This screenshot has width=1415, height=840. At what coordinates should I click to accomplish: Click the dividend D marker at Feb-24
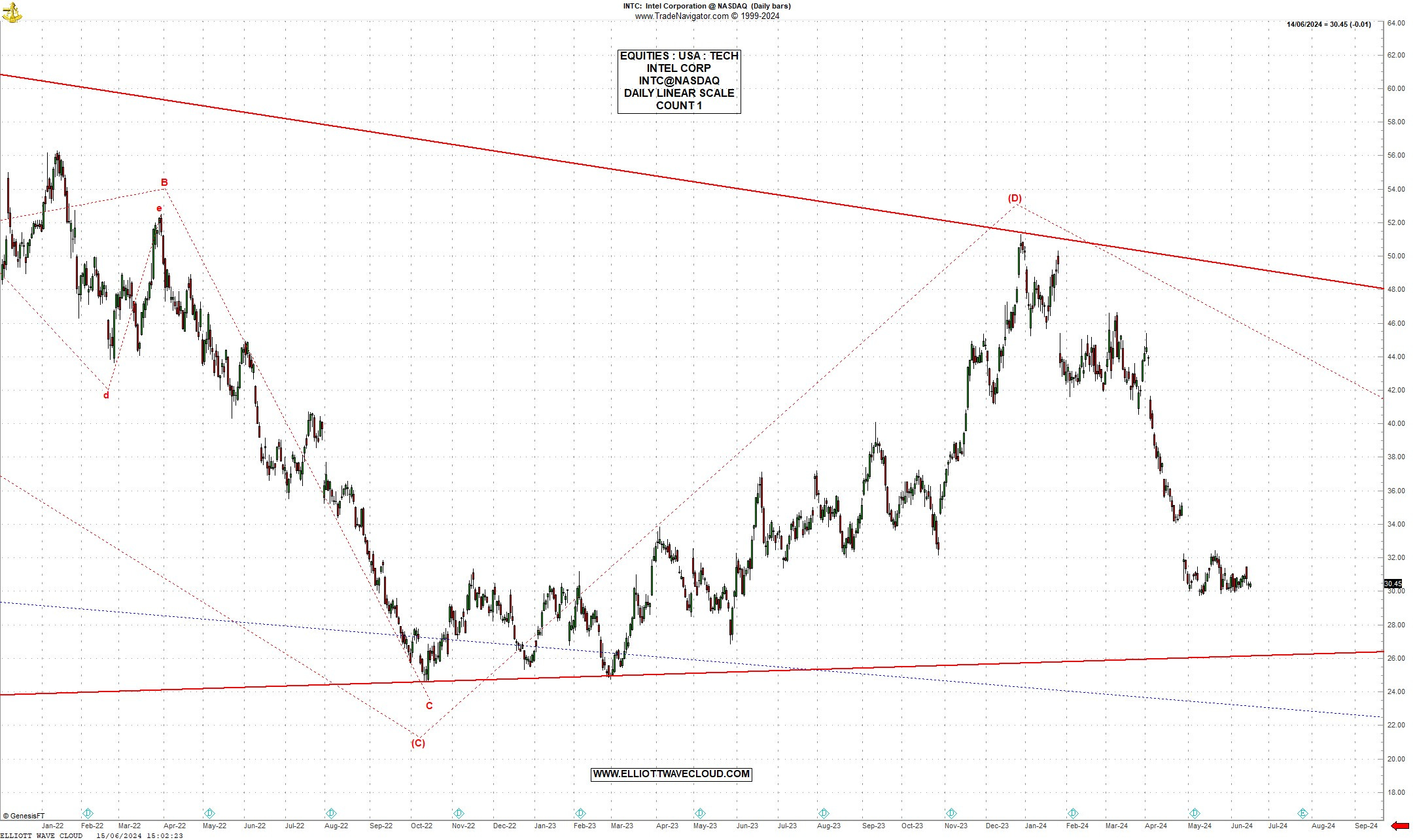[x=1073, y=813]
